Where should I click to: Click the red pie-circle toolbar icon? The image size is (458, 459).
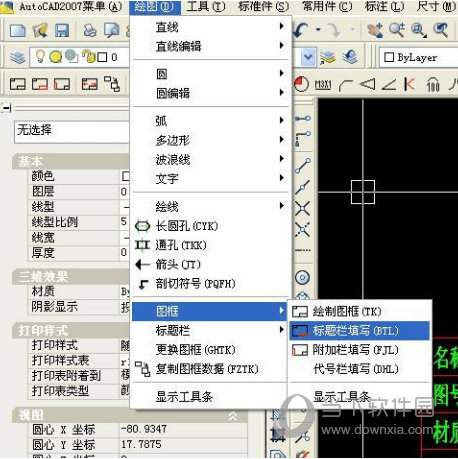301,84
